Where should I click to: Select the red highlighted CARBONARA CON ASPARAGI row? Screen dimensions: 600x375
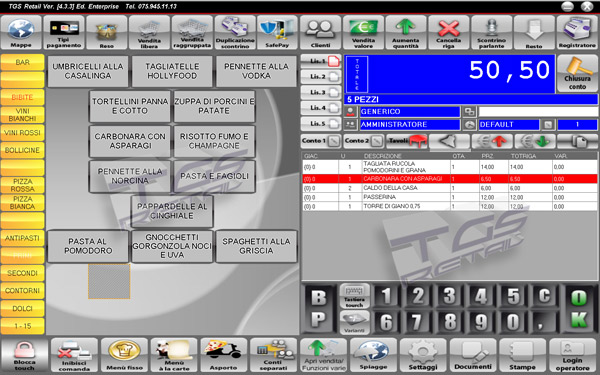[450, 179]
